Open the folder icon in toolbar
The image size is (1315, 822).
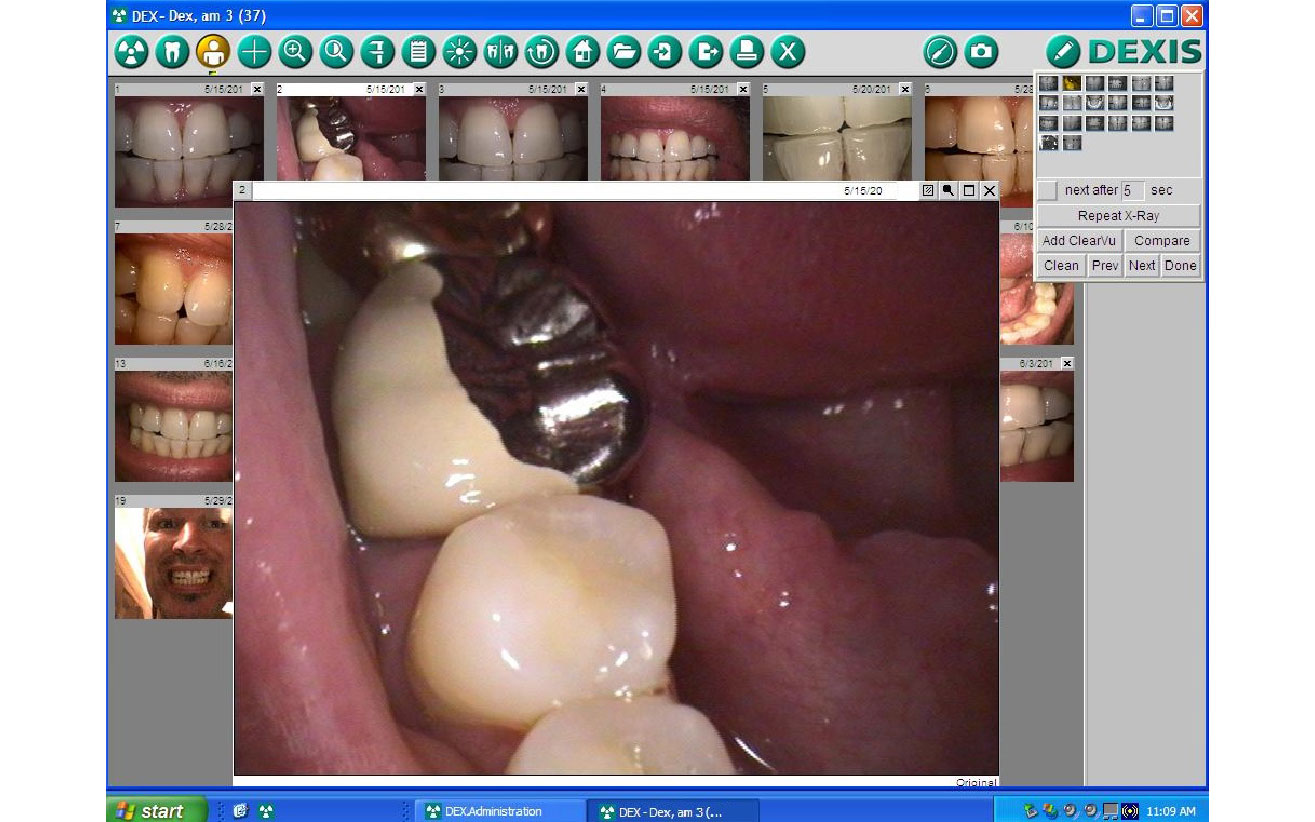click(623, 51)
